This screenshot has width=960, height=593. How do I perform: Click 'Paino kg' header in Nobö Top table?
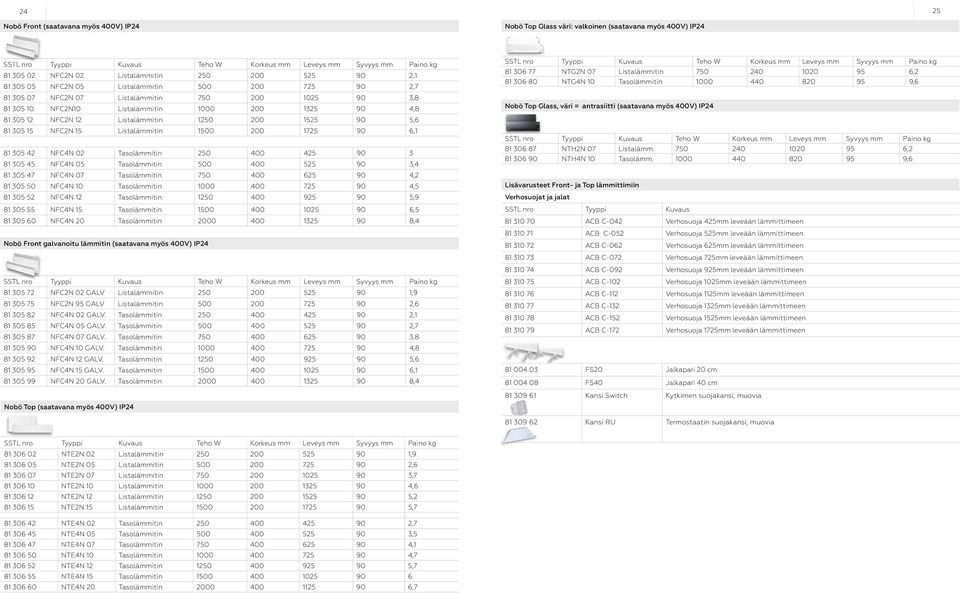click(x=422, y=443)
